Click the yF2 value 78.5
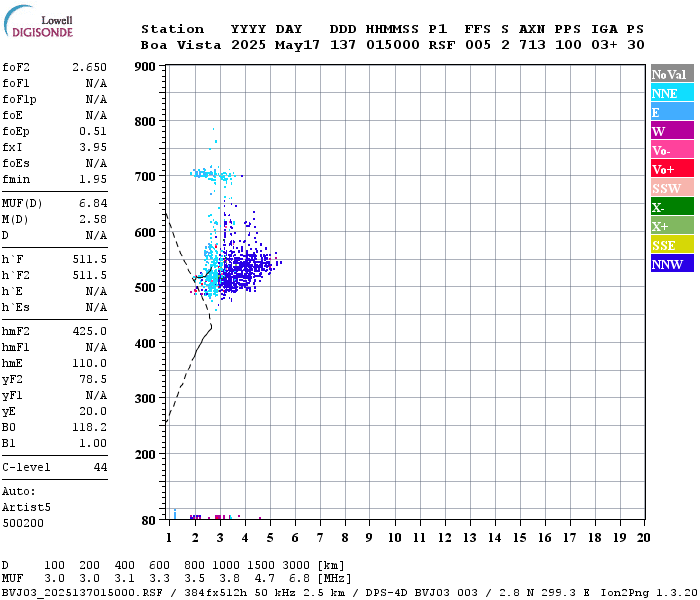The width and height of the screenshot is (700, 600). (93, 379)
